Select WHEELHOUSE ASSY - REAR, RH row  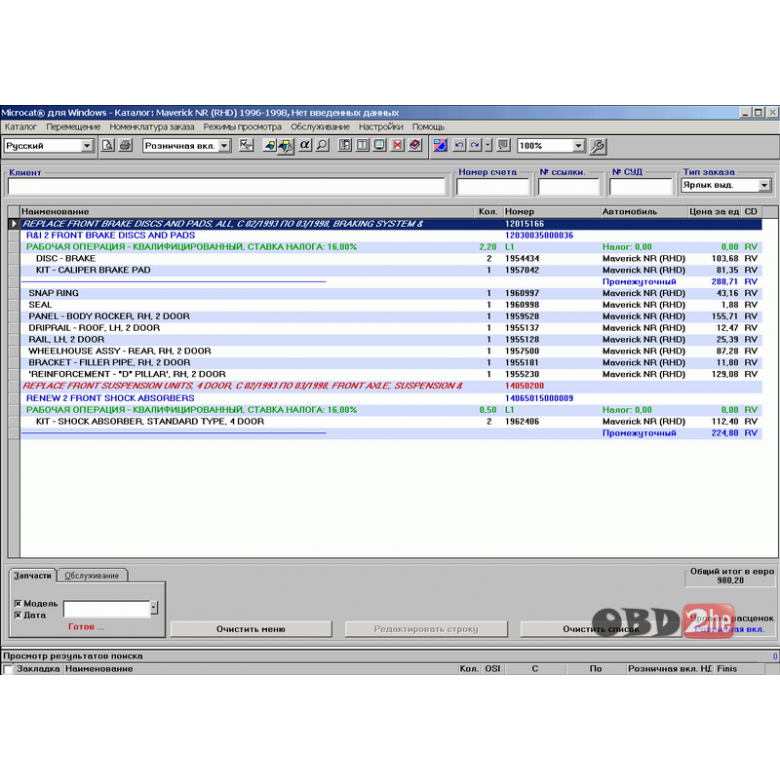(x=391, y=351)
